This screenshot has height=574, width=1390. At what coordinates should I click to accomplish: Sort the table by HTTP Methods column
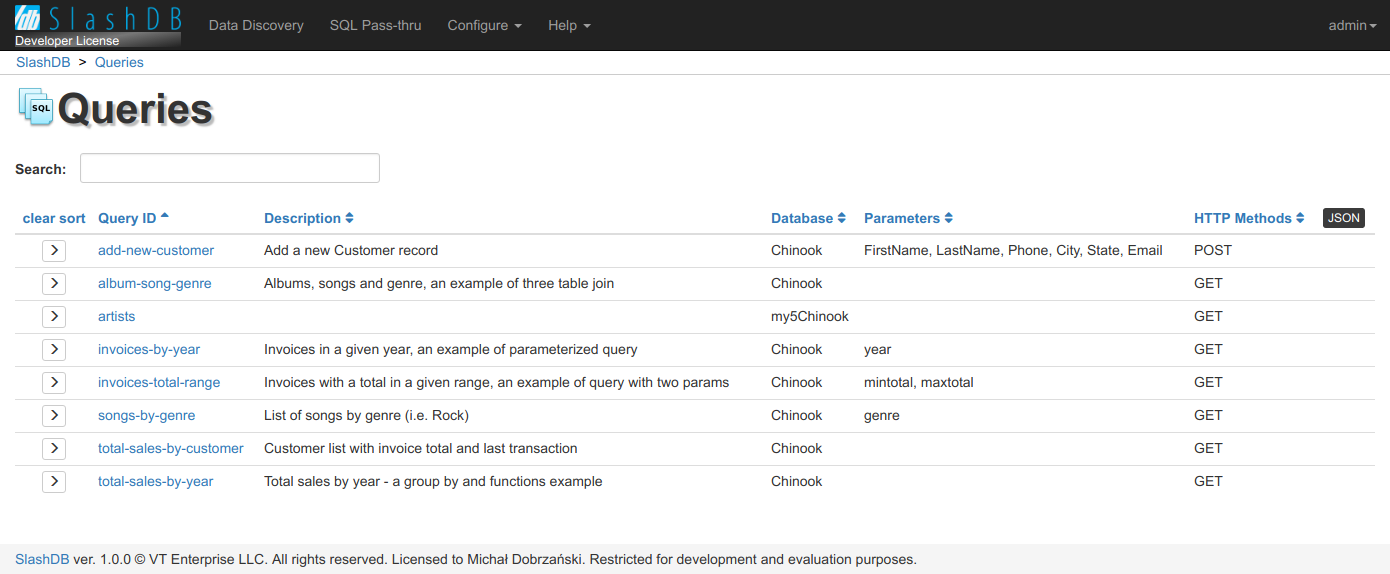click(x=1248, y=218)
